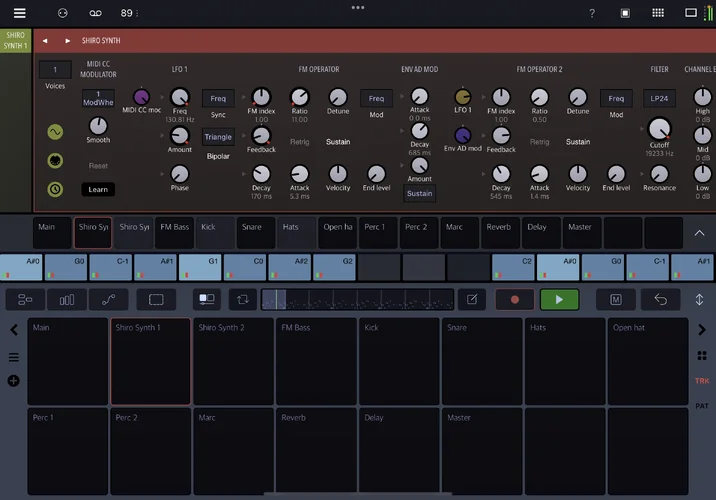Select the sine wave oscillator icon
The height and width of the screenshot is (500, 716).
55,132
